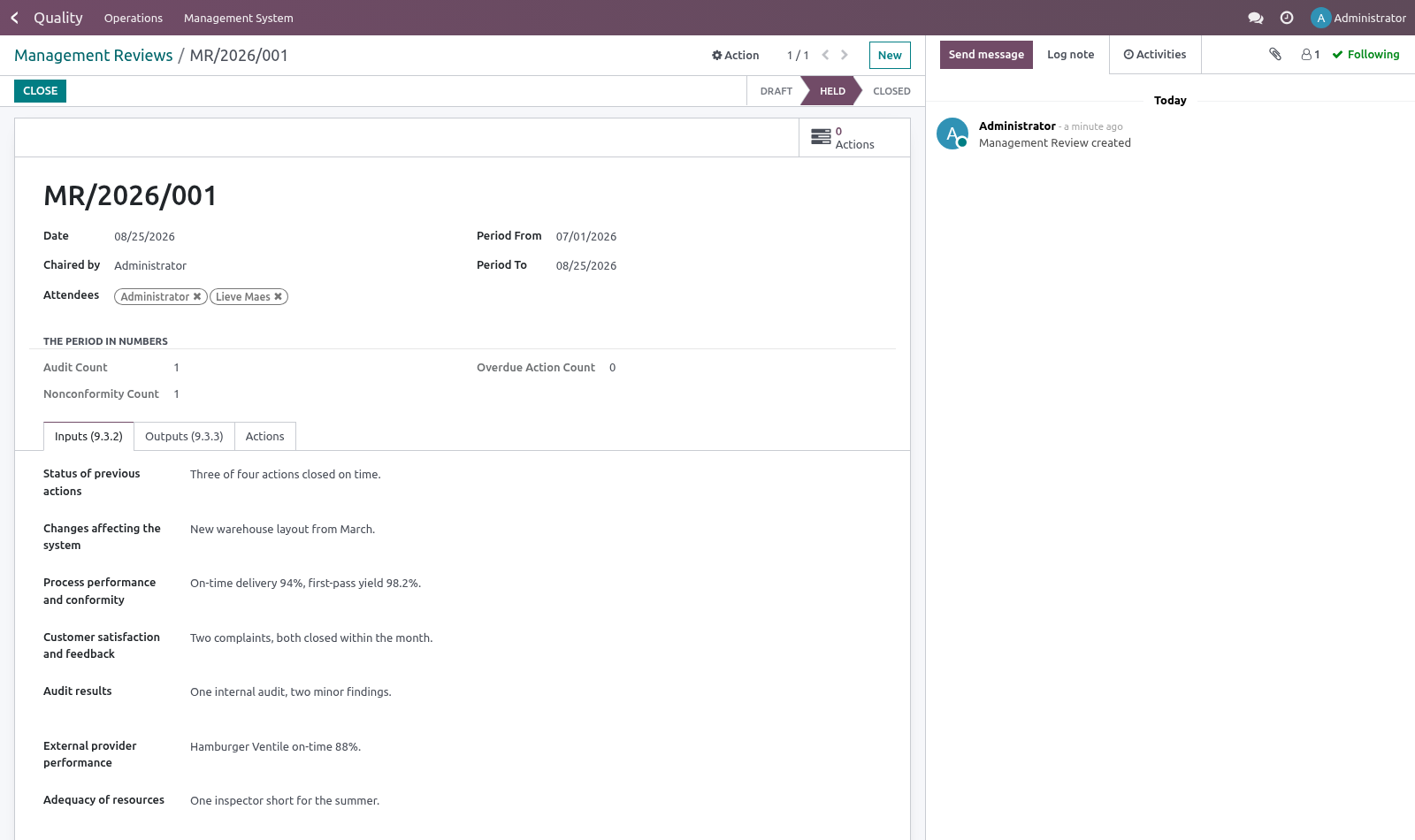The image size is (1415, 840).
Task: Edit 'Hamburger Ventile on-time 88%.' text
Action: click(276, 747)
